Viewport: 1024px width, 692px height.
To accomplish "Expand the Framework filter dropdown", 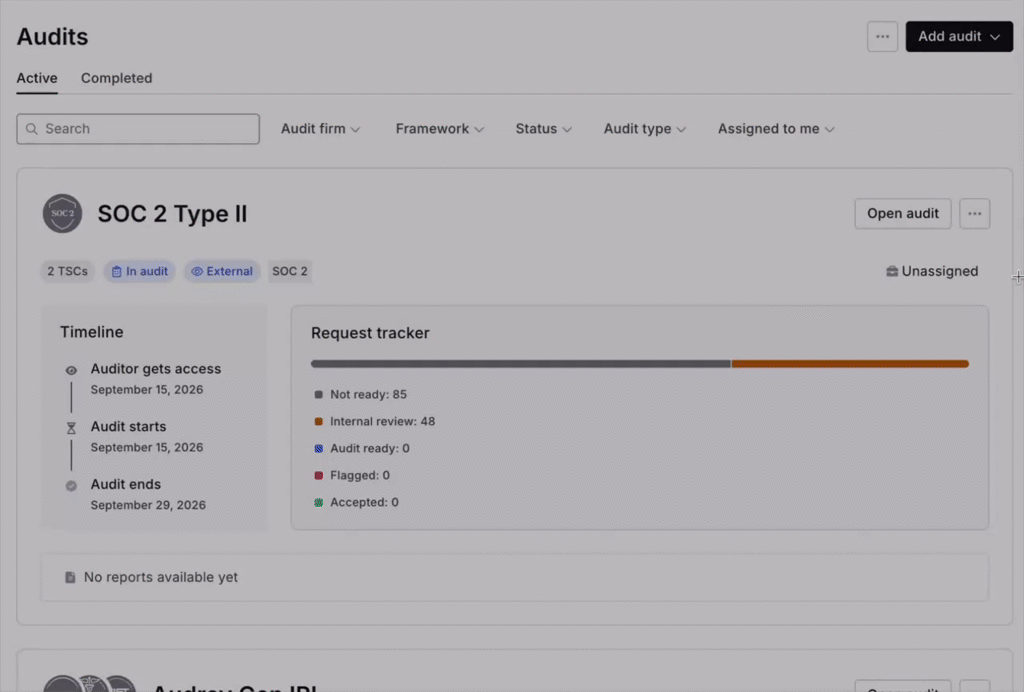I will 440,129.
